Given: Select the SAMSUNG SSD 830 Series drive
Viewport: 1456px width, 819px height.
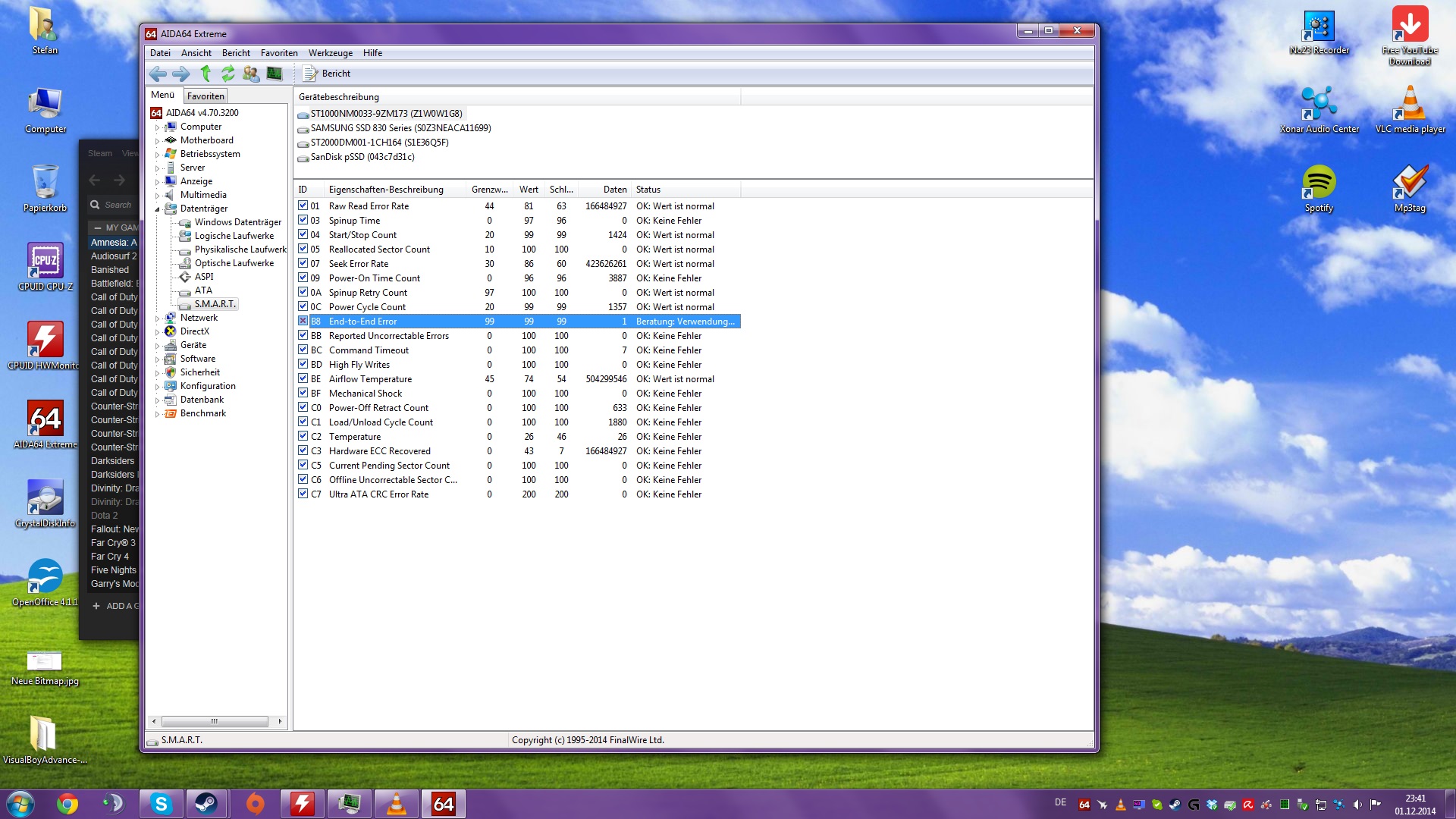Looking at the screenshot, I should (x=400, y=128).
